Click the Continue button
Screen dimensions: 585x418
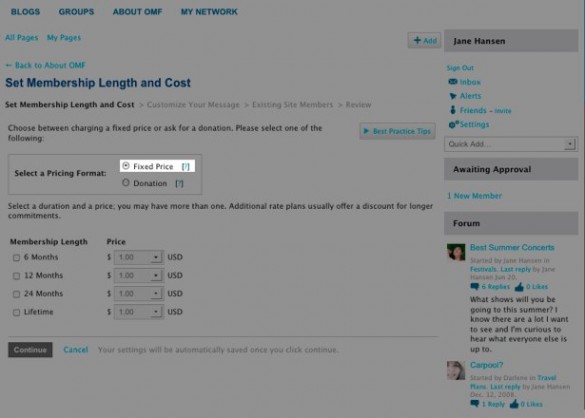[30, 350]
